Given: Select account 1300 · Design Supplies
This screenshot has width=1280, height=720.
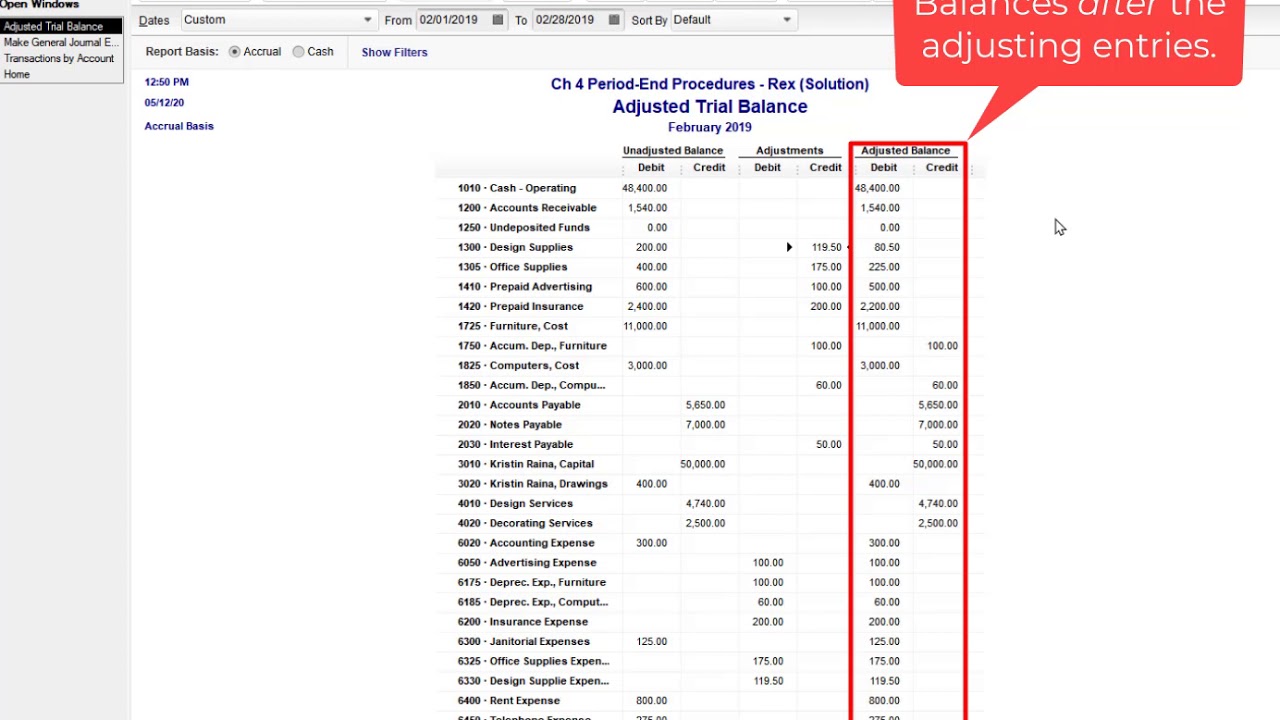Looking at the screenshot, I should click(515, 247).
